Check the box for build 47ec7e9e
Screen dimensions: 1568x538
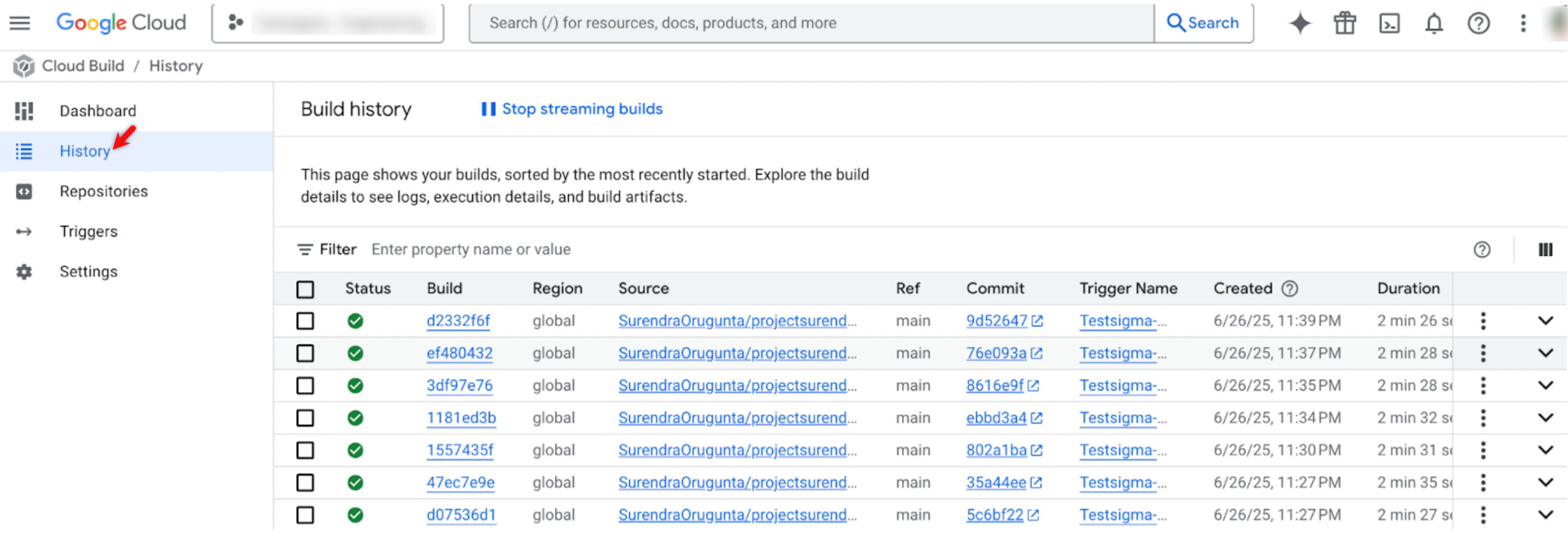tap(305, 483)
